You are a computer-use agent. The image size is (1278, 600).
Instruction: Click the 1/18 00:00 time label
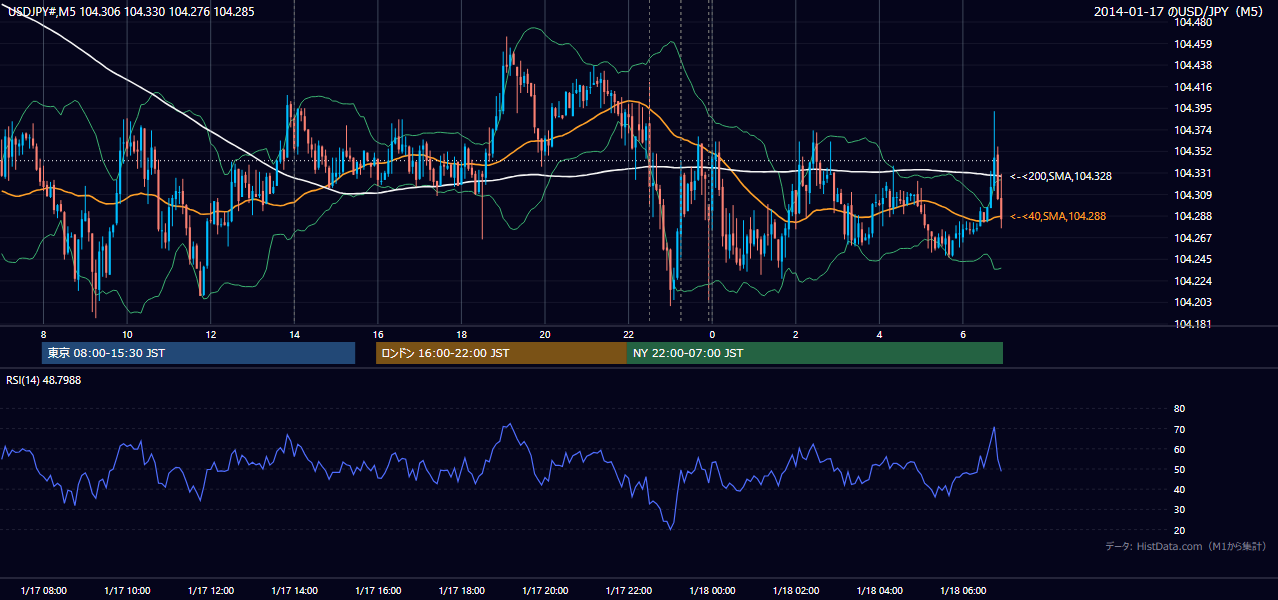tap(712, 590)
